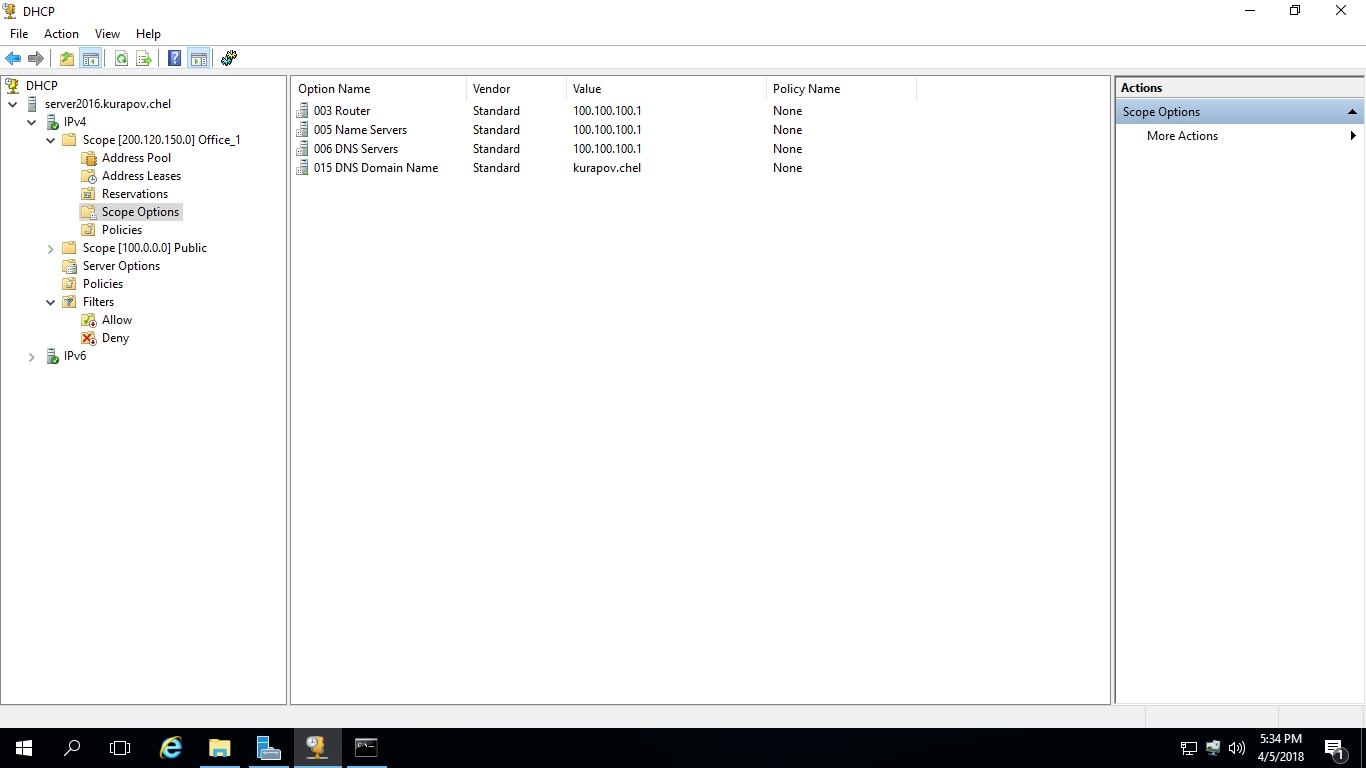1366x768 pixels.
Task: Click the Deny filter icon
Action: (x=89, y=338)
